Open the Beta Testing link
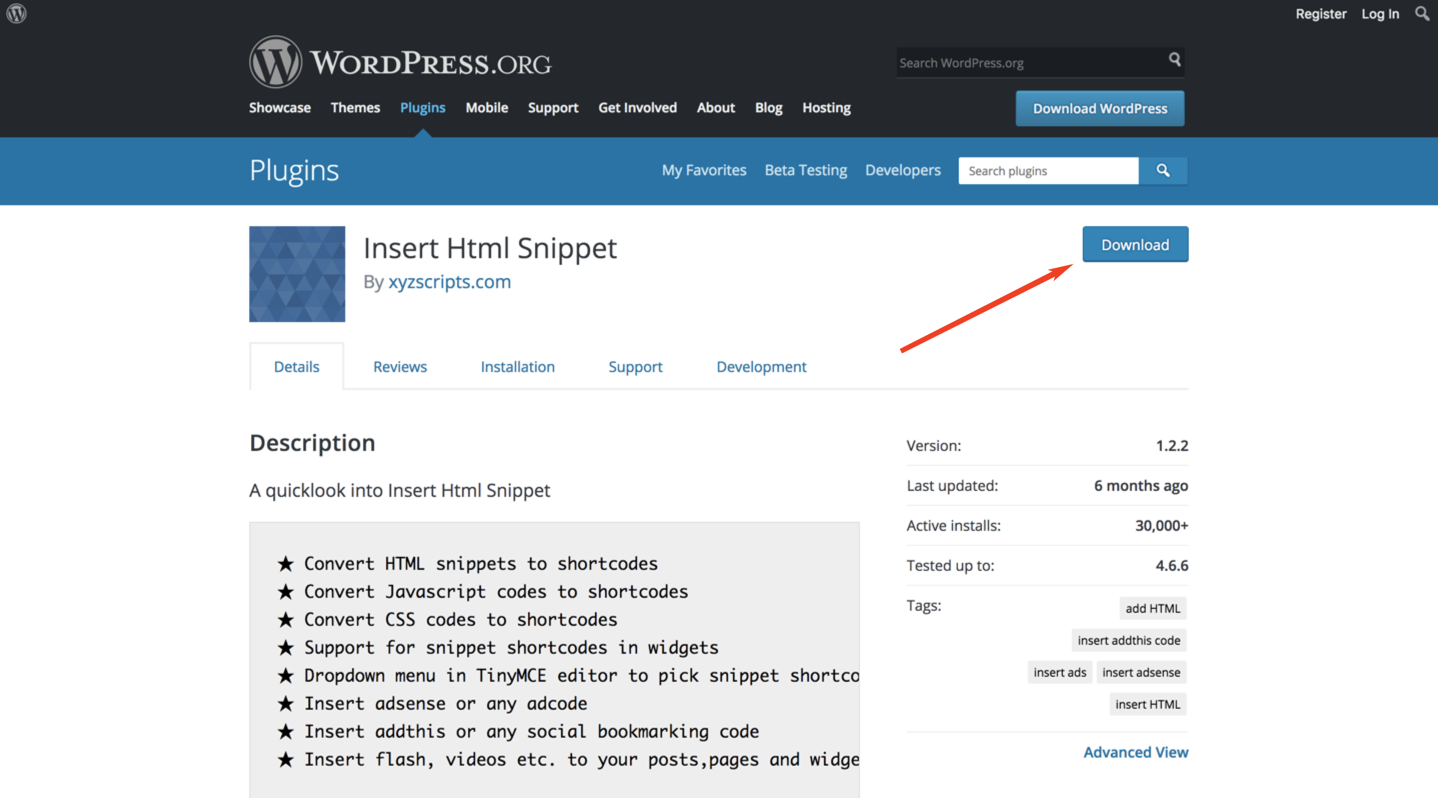This screenshot has width=1438, height=798. [806, 171]
